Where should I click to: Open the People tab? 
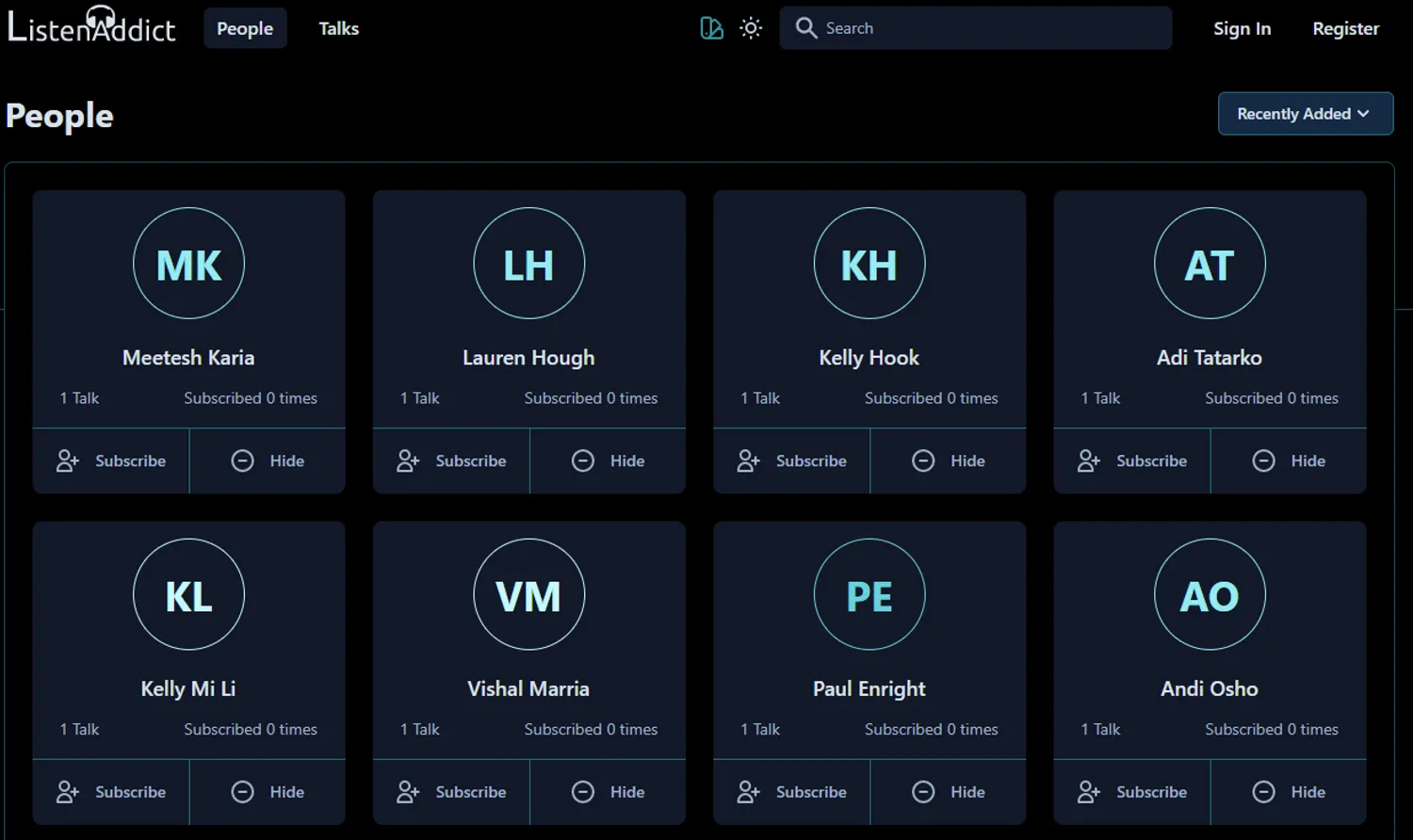245,28
